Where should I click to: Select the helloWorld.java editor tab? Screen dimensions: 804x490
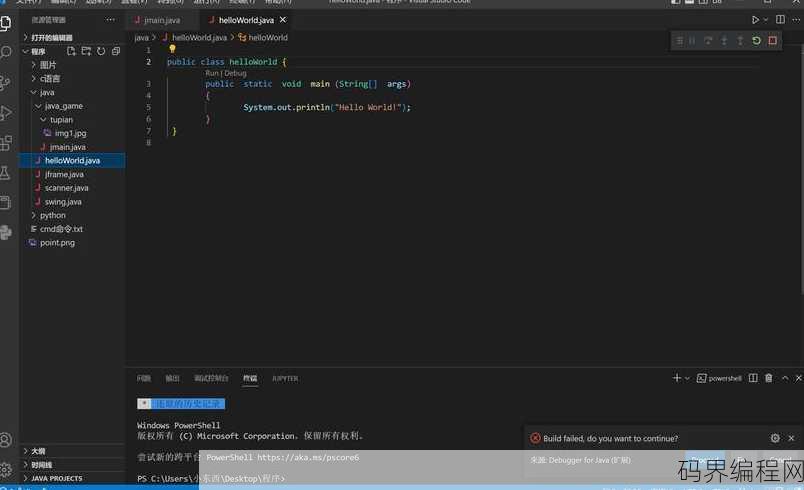point(246,20)
